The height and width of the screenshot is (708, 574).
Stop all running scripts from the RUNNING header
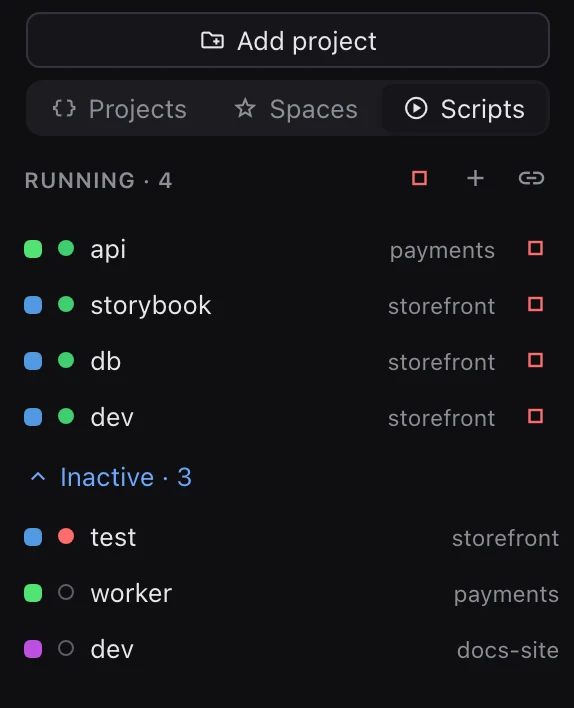click(420, 178)
